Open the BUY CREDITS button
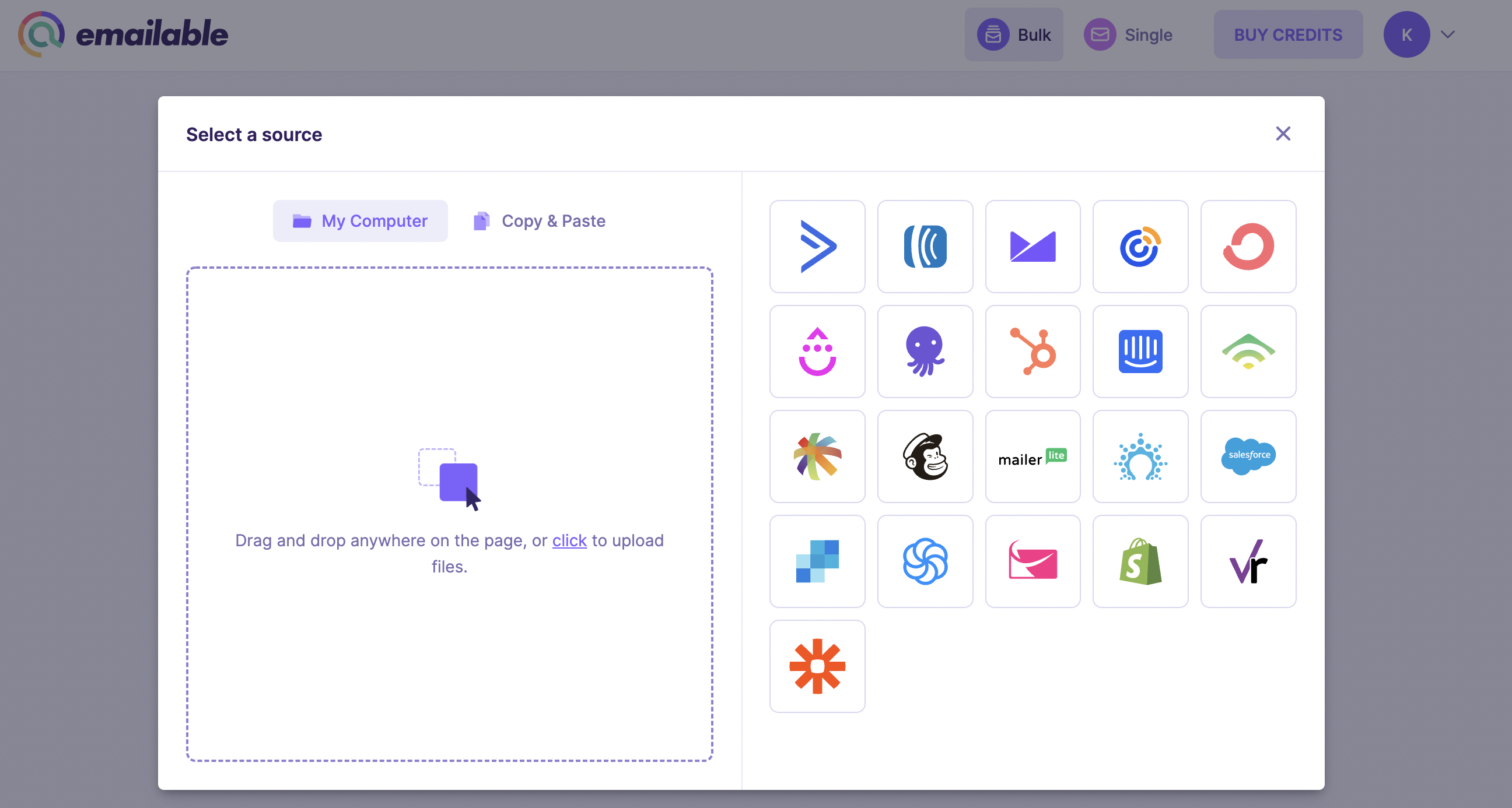 1289,34
